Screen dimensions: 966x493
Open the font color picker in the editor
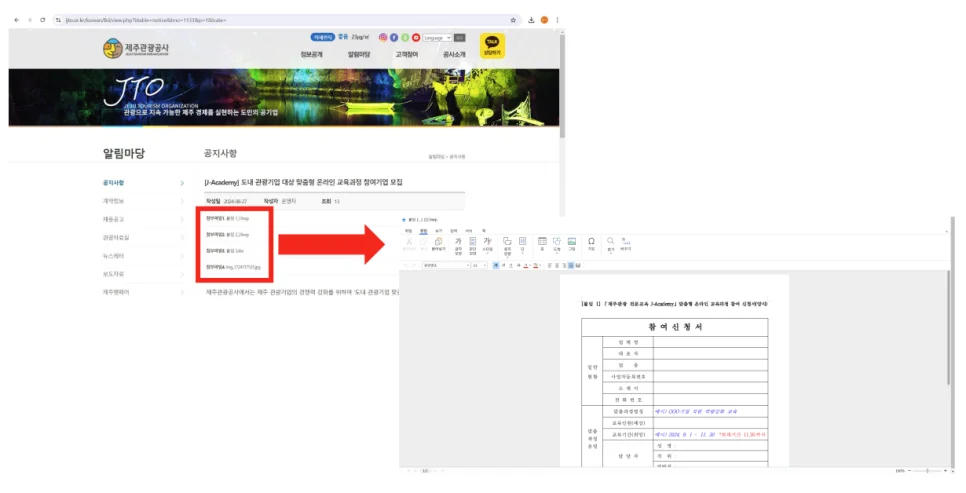[527, 266]
